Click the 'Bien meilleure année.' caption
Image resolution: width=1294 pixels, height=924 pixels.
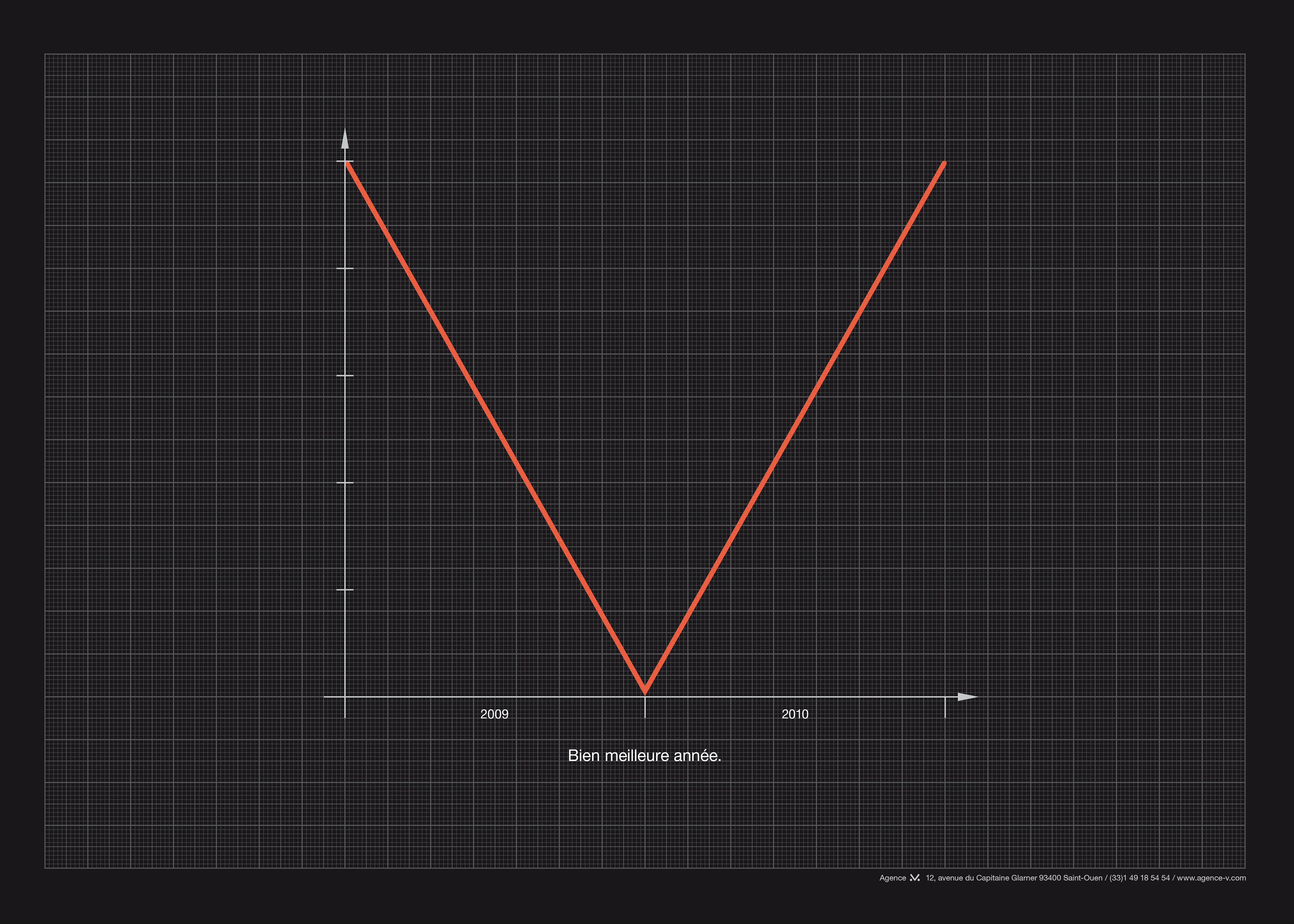pos(644,756)
